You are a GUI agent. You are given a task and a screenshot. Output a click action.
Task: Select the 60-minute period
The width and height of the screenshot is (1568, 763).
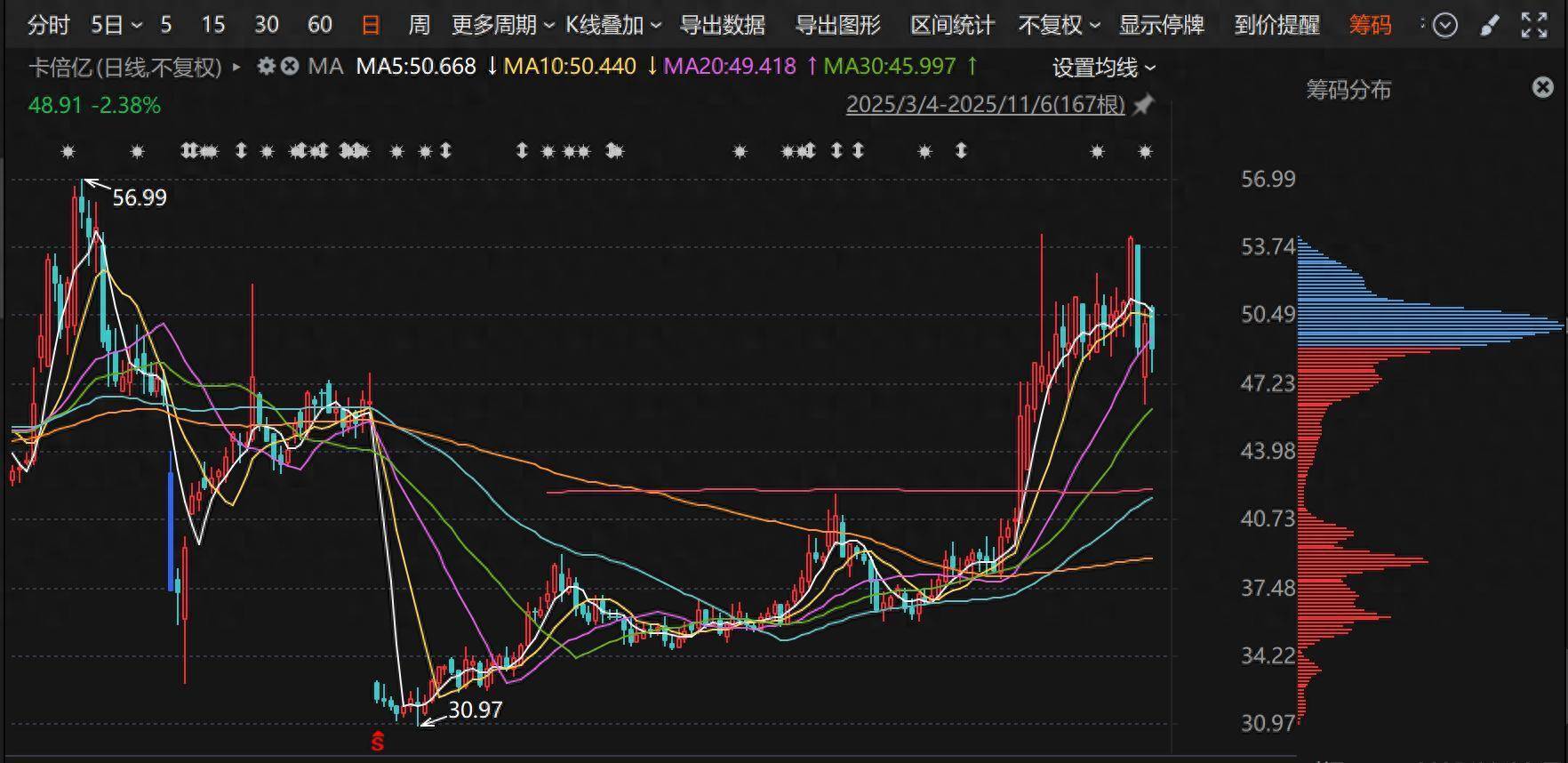[320, 25]
